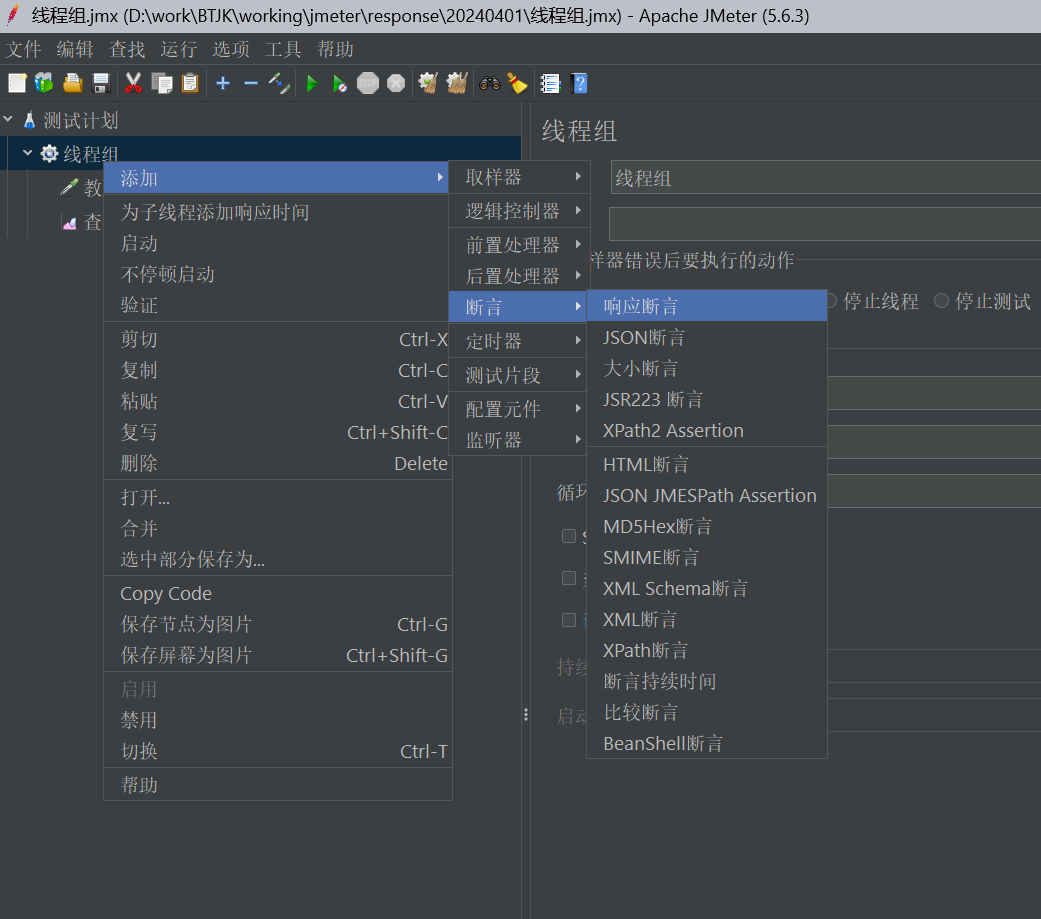Open the Function Helper list icon
1041x919 pixels.
coord(550,83)
